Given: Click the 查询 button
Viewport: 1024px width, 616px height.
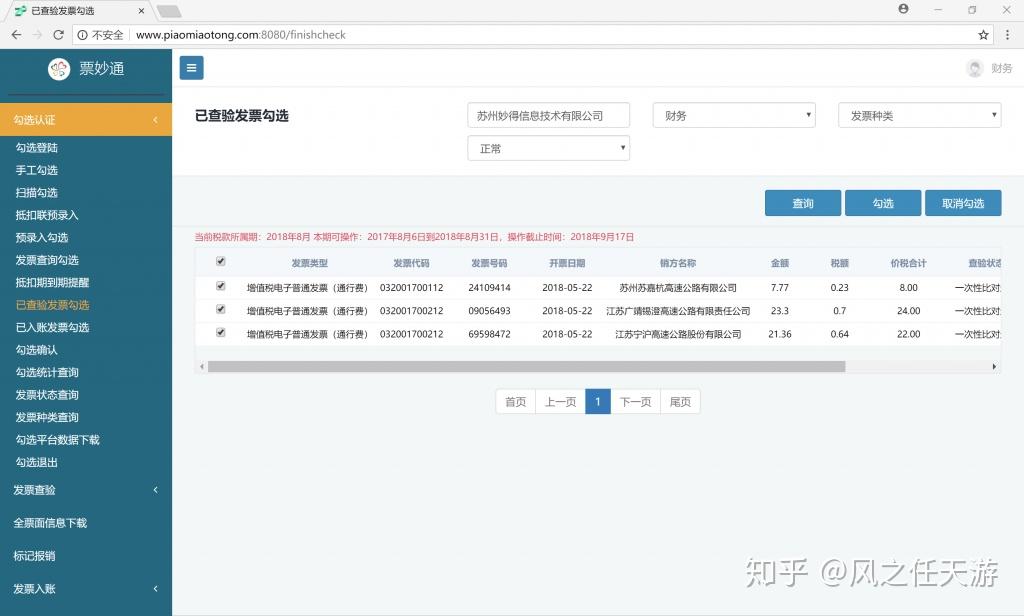Looking at the screenshot, I should click(803, 203).
